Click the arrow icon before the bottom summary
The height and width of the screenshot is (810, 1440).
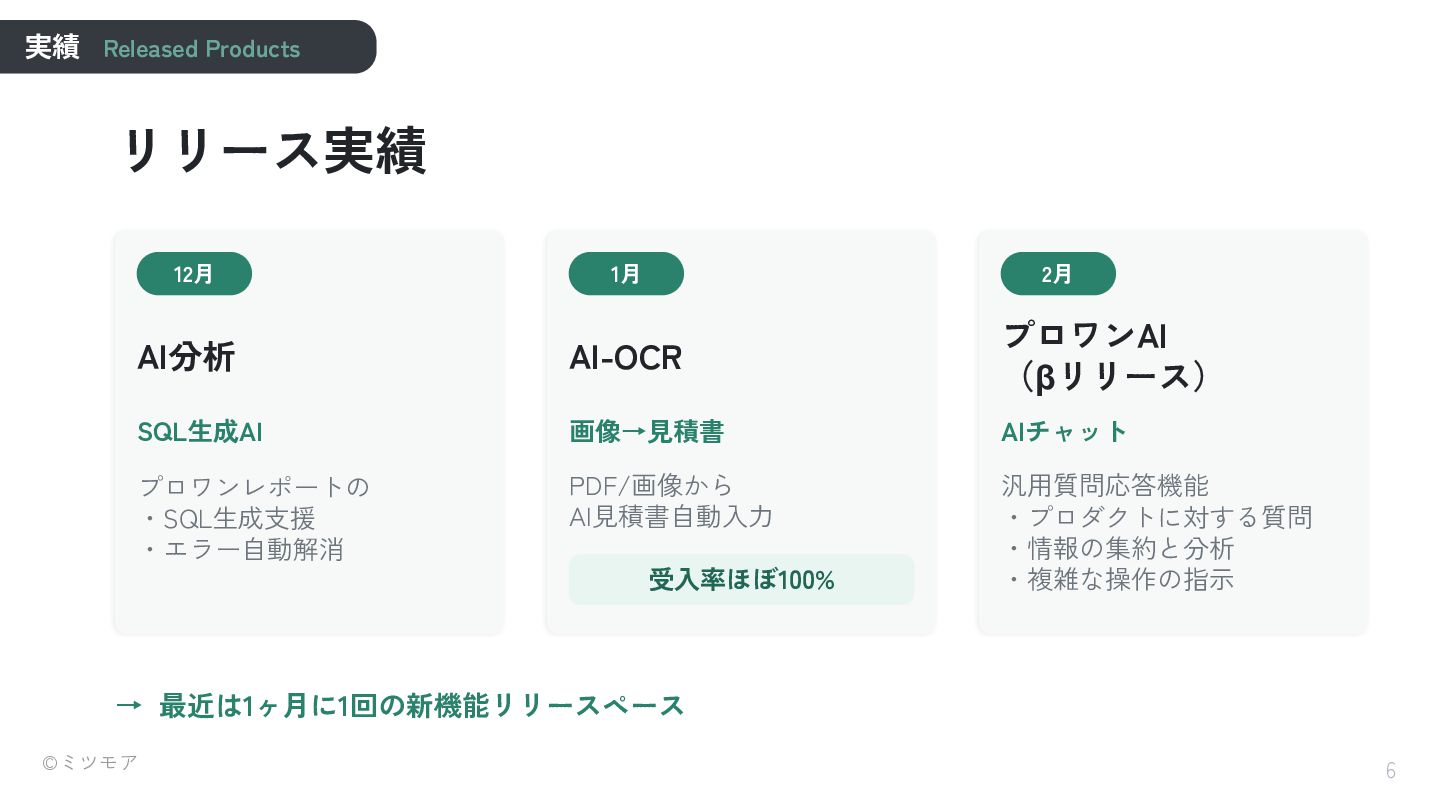(x=128, y=705)
